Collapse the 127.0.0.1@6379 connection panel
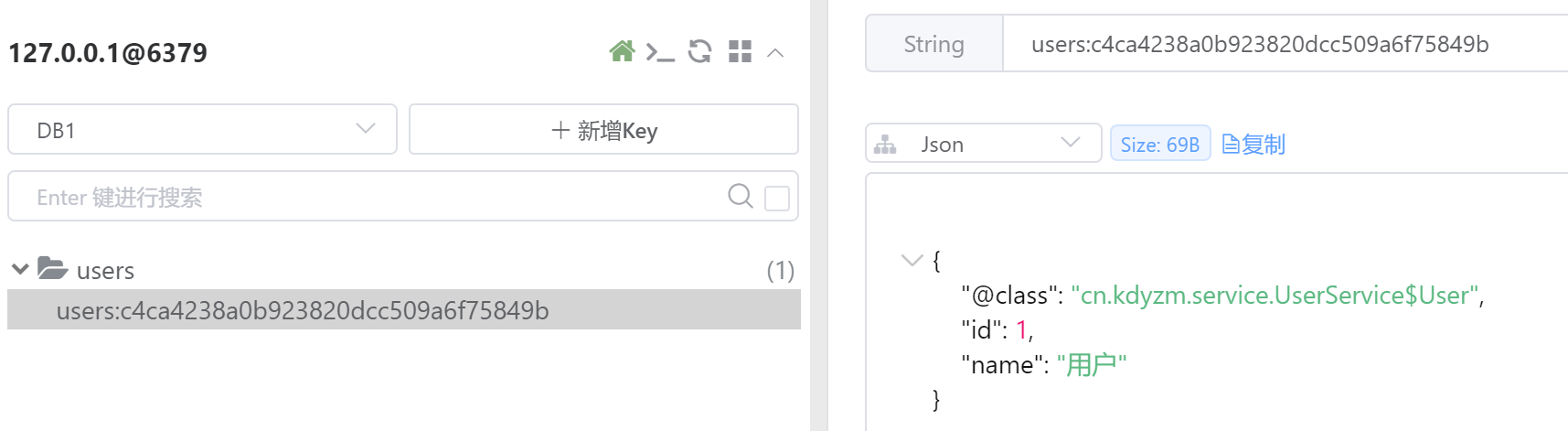 [775, 53]
